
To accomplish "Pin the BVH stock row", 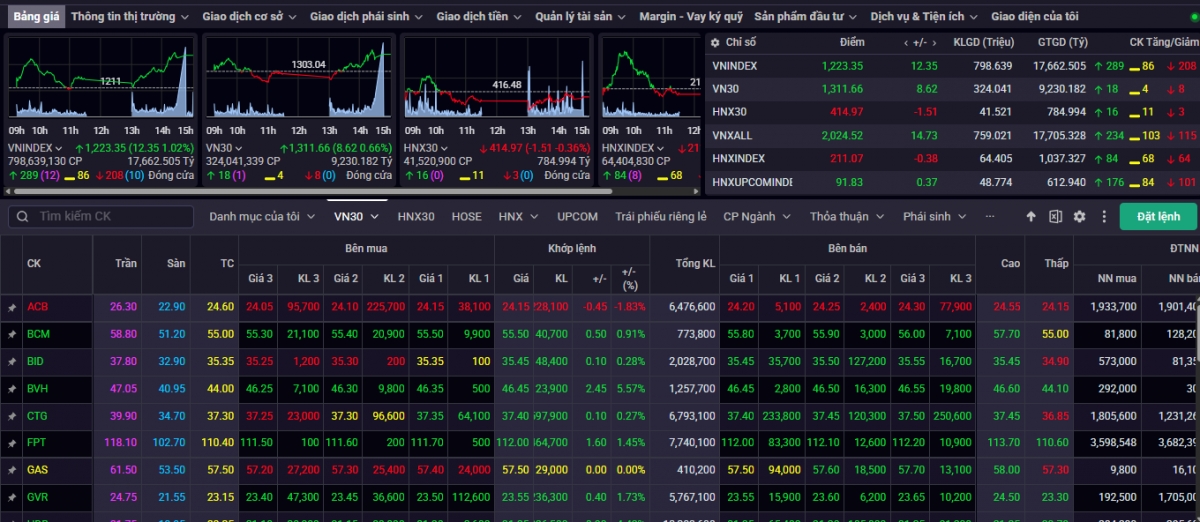I will 12,388.
